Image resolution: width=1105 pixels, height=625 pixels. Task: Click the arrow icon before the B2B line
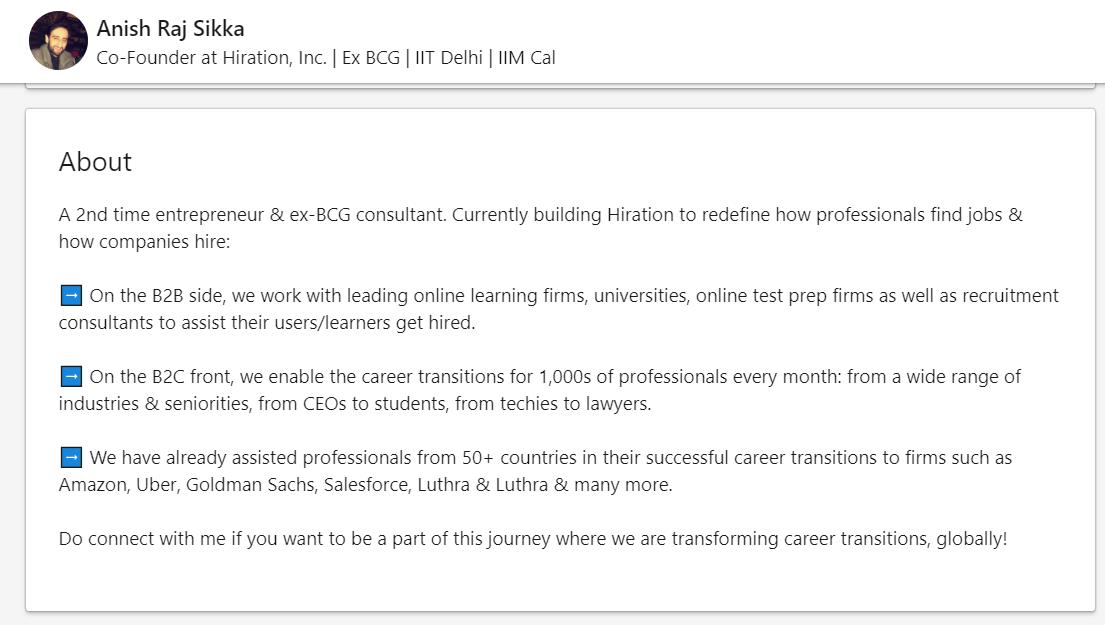[70, 296]
